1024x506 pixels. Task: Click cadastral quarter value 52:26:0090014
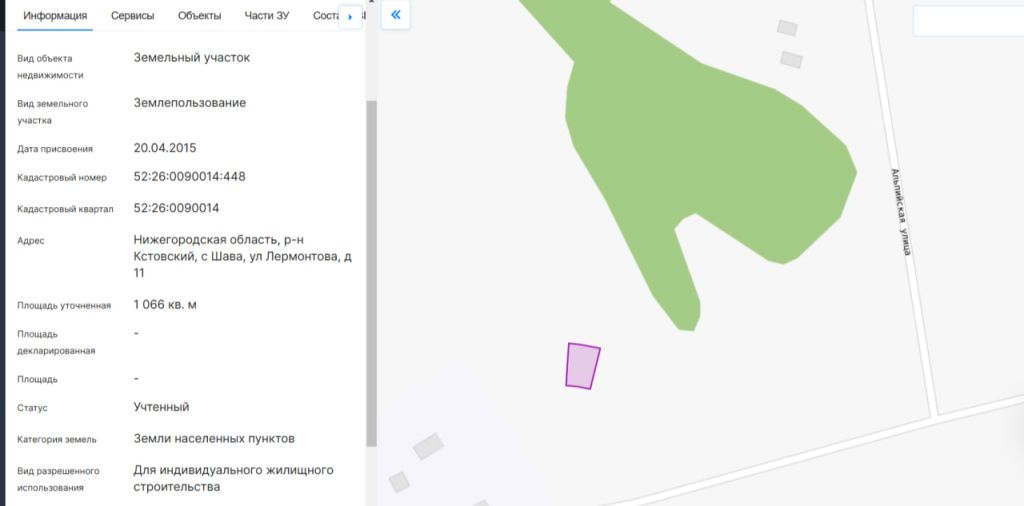tap(176, 208)
